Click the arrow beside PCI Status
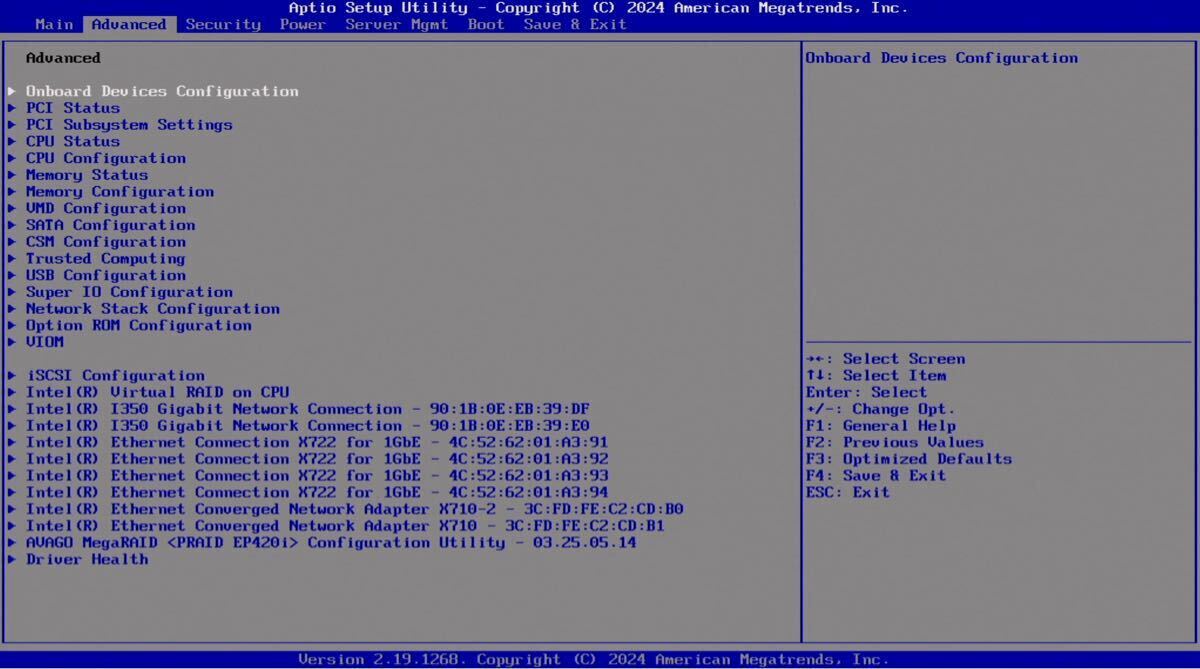Image resolution: width=1200 pixels, height=669 pixels. [x=12, y=108]
